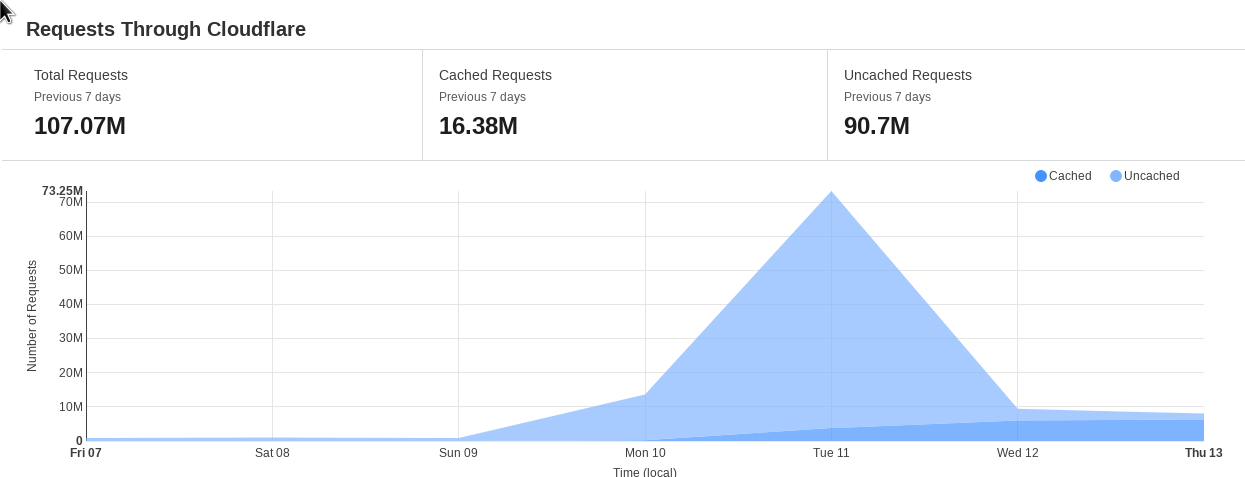Click the 10M y-axis label
1245x477 pixels.
click(x=71, y=407)
